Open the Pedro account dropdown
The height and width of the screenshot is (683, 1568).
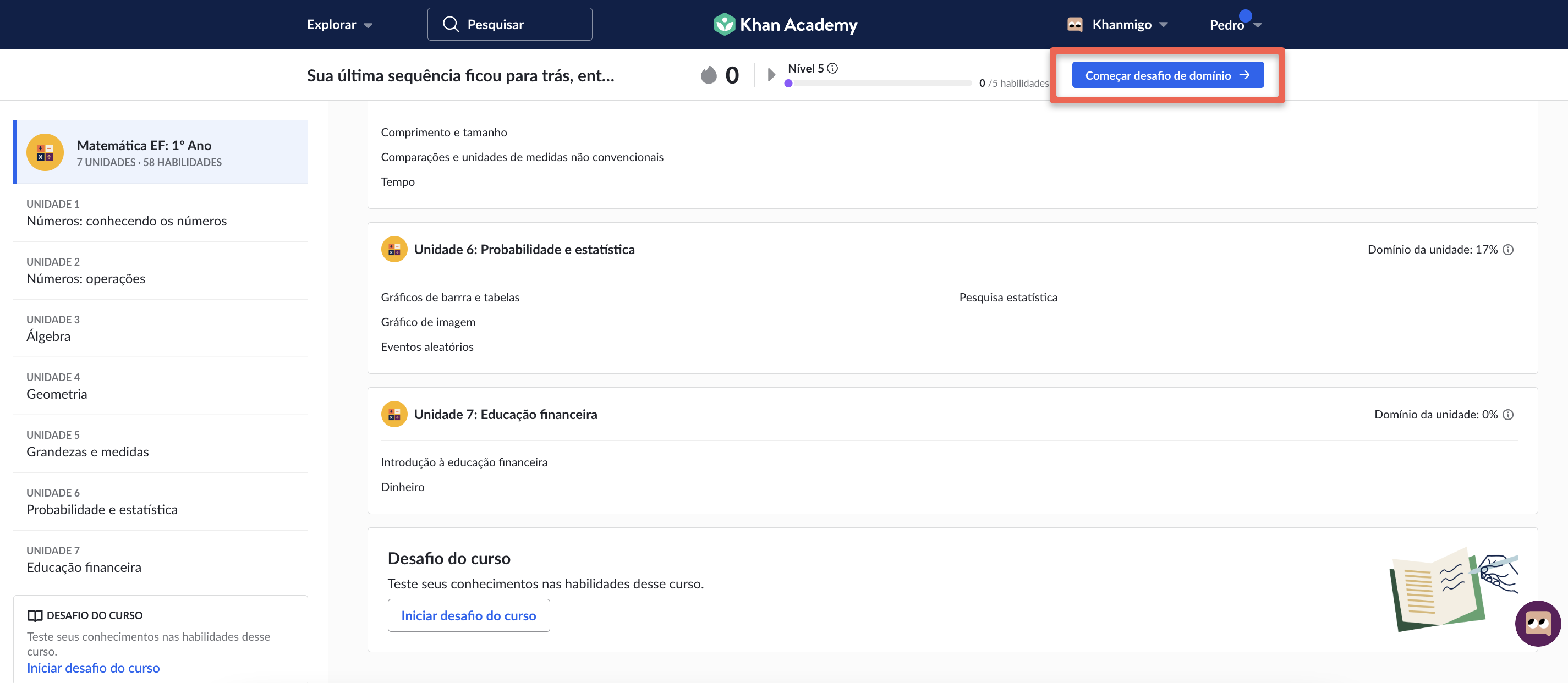point(1235,24)
